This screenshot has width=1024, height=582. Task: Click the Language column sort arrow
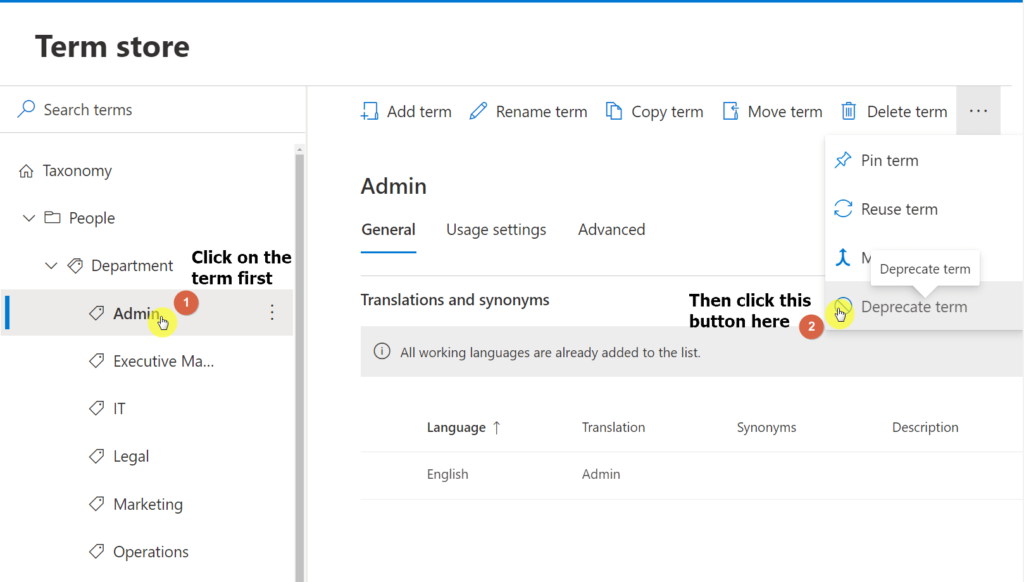click(x=497, y=427)
